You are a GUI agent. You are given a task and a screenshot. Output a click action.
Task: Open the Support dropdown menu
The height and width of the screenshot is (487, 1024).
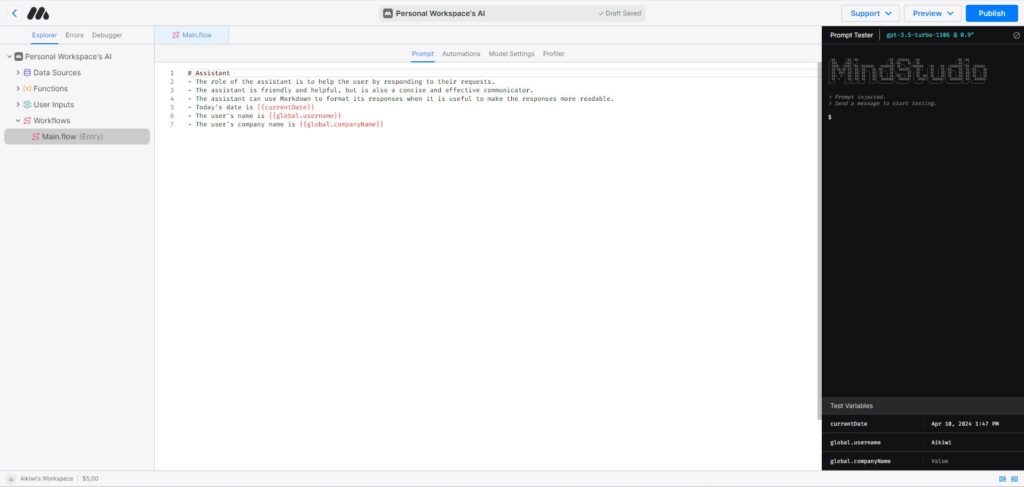[871, 13]
